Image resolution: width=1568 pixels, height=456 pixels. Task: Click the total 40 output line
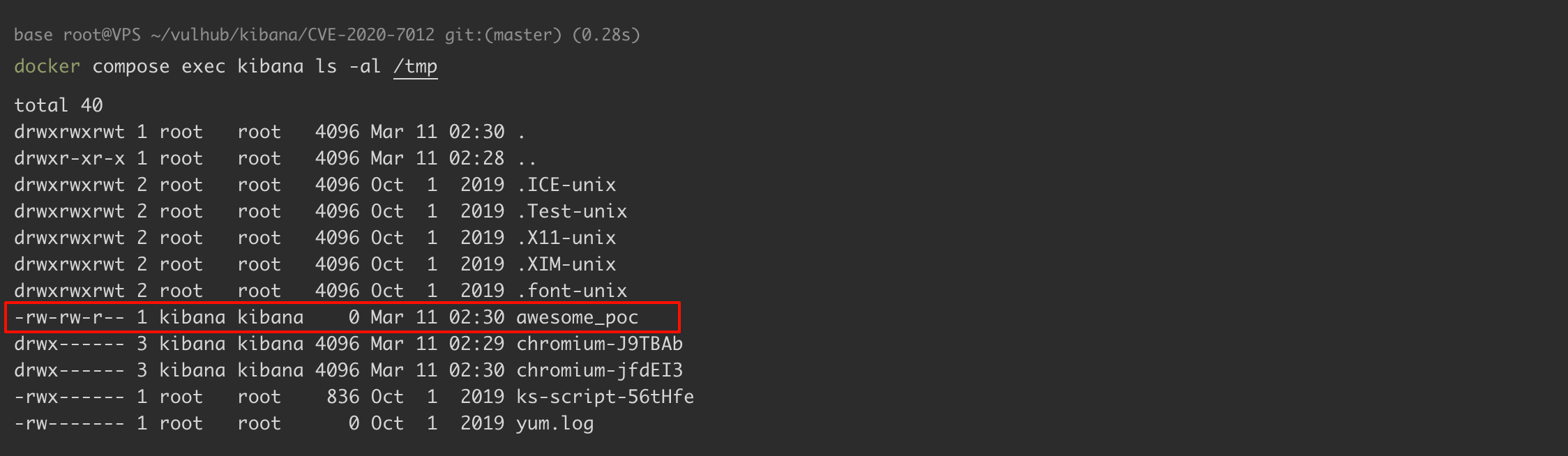(59, 106)
